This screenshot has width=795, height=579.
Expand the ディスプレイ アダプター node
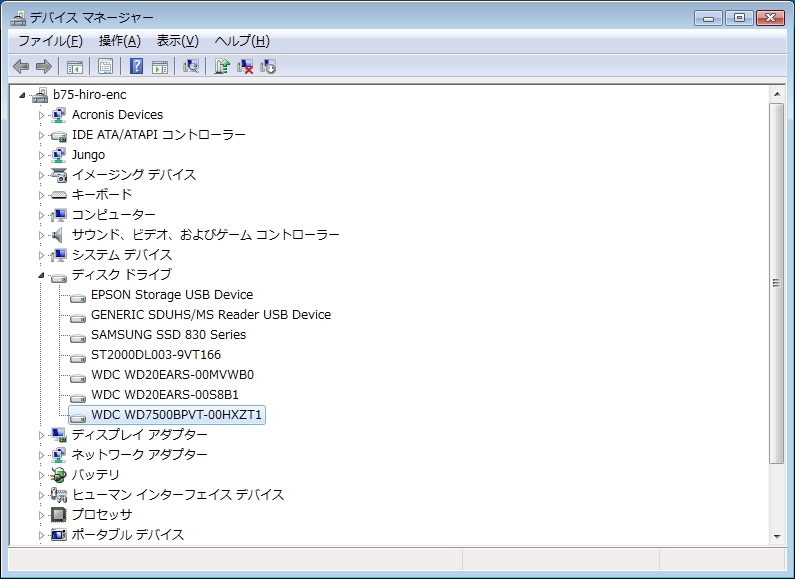tap(41, 435)
